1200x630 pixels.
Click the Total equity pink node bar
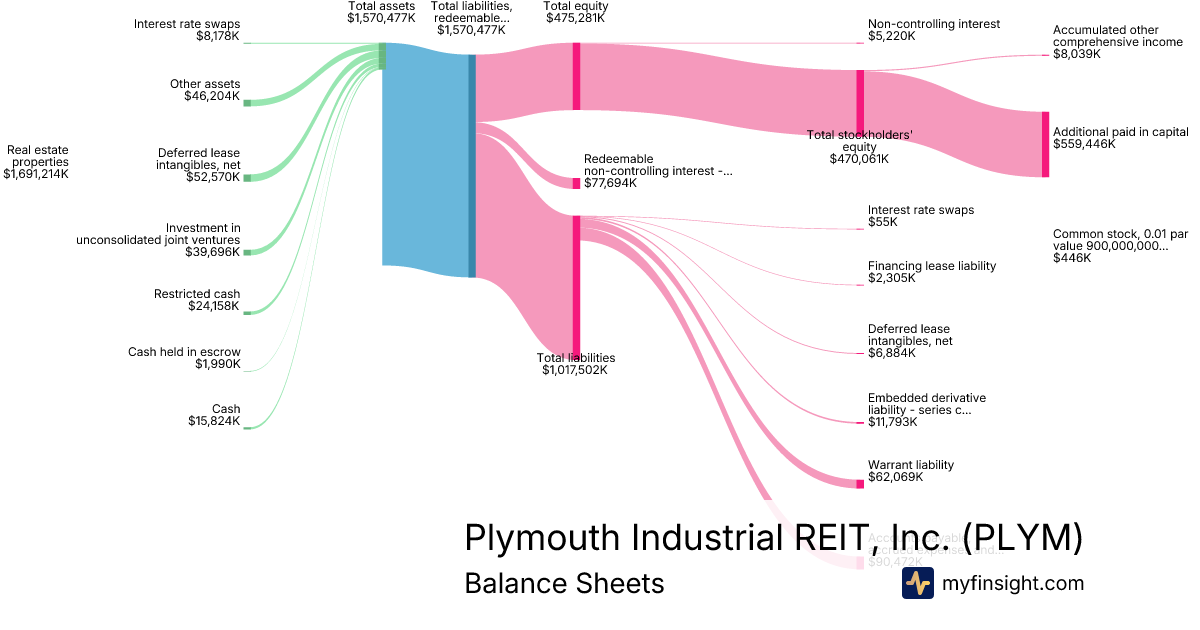pyautogui.click(x=576, y=76)
